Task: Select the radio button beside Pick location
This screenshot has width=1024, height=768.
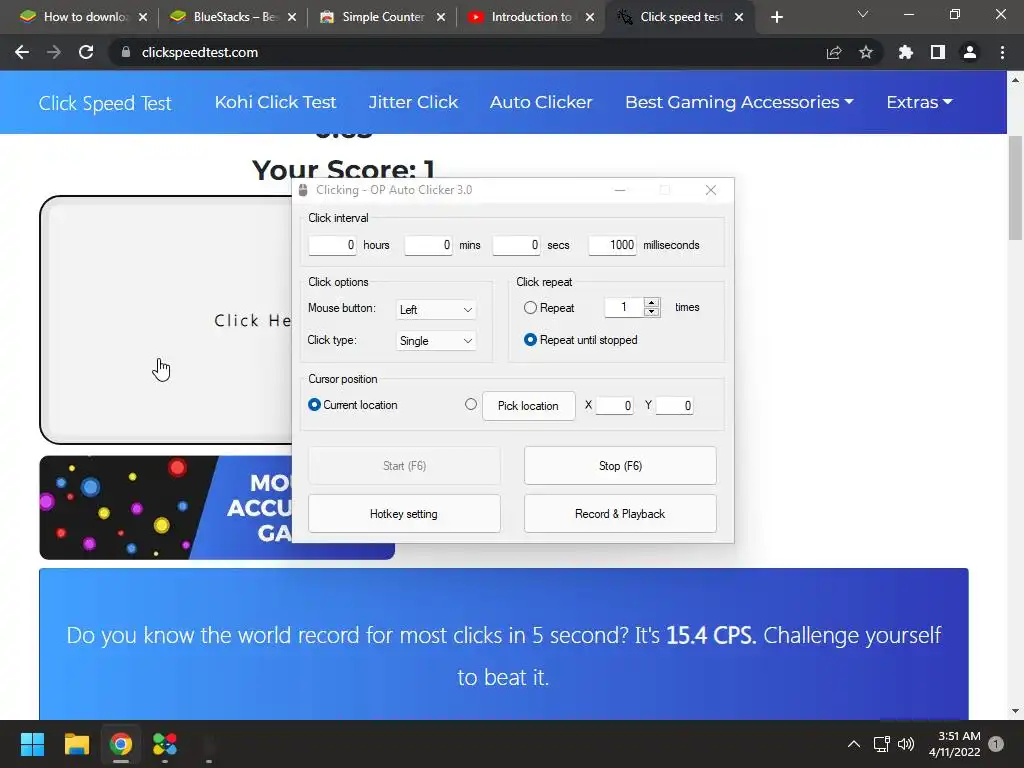Action: (x=471, y=404)
